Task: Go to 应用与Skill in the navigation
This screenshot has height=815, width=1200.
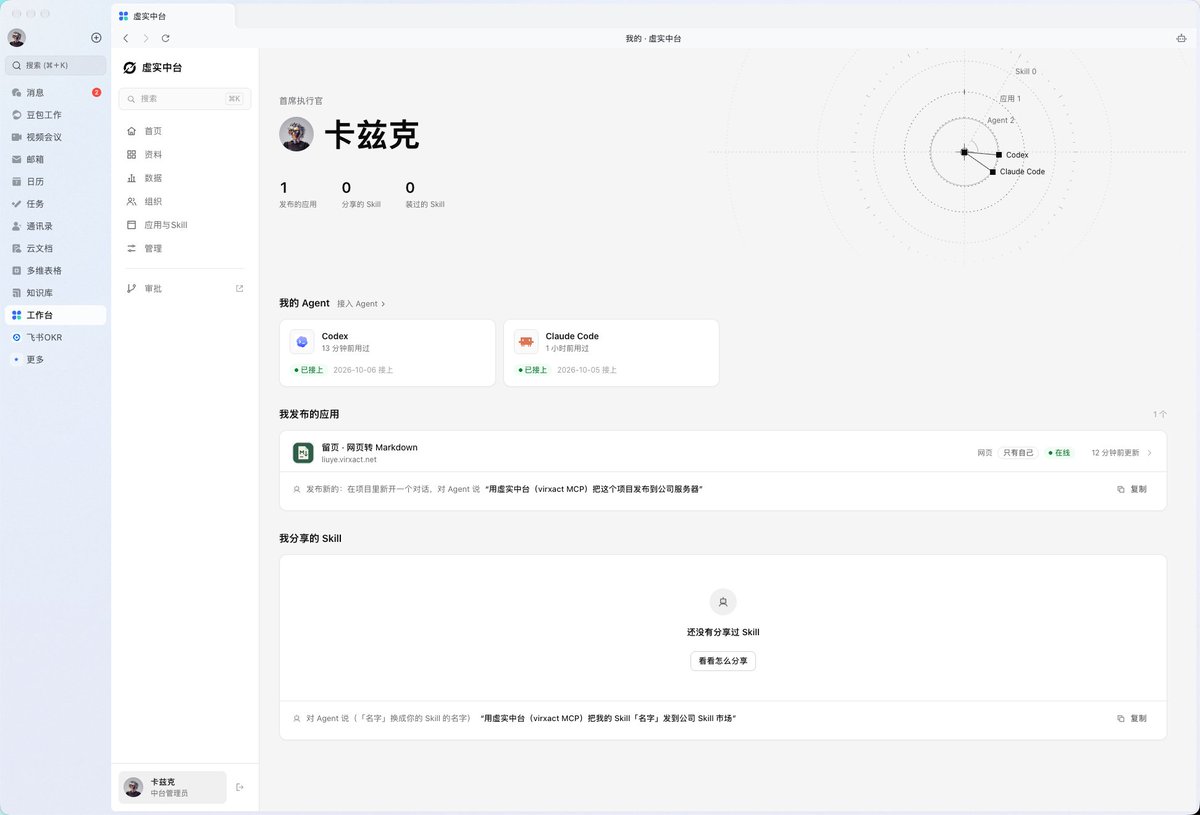Action: pyautogui.click(x=185, y=225)
